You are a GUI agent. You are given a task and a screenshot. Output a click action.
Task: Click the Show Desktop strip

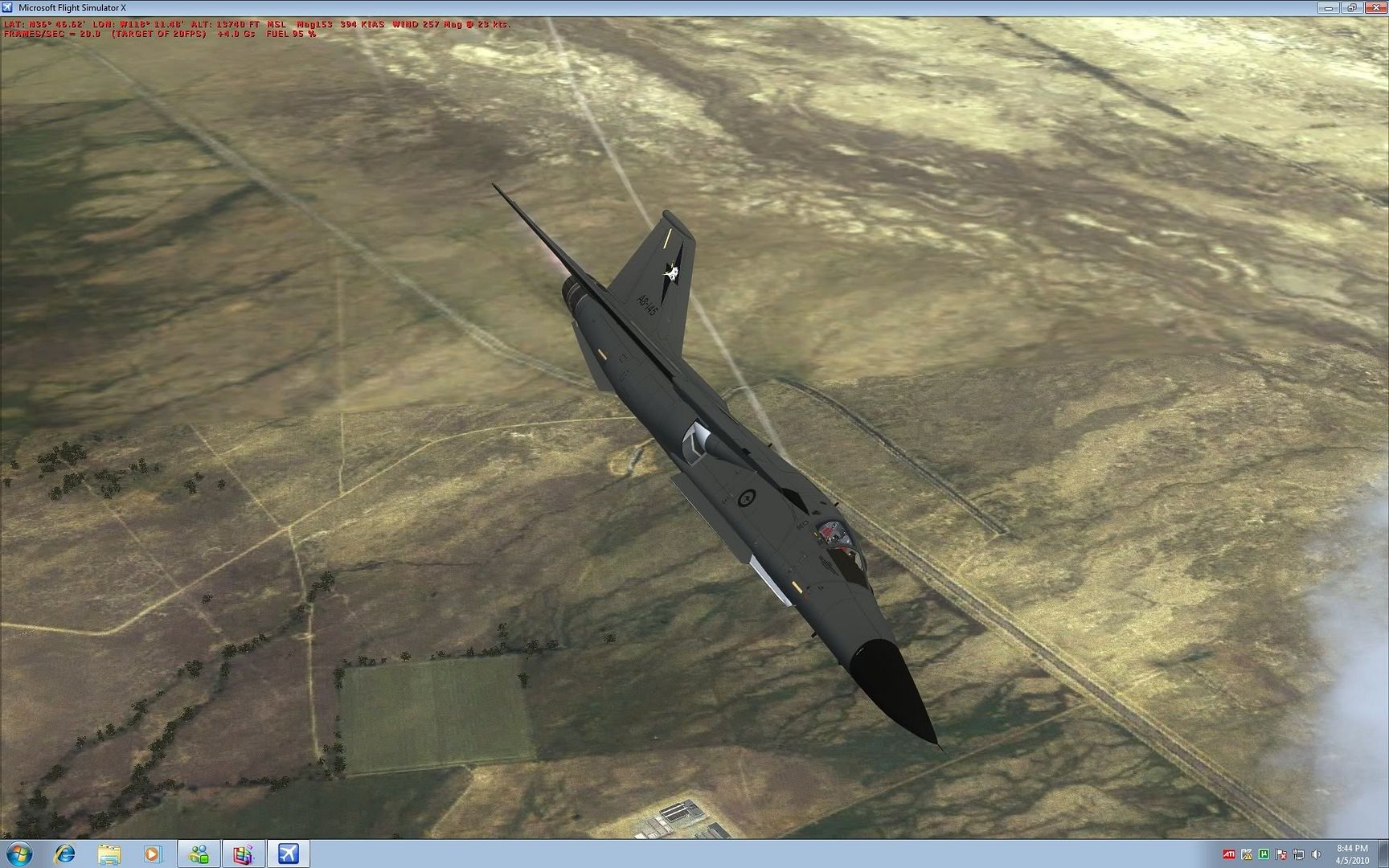pos(1384,854)
